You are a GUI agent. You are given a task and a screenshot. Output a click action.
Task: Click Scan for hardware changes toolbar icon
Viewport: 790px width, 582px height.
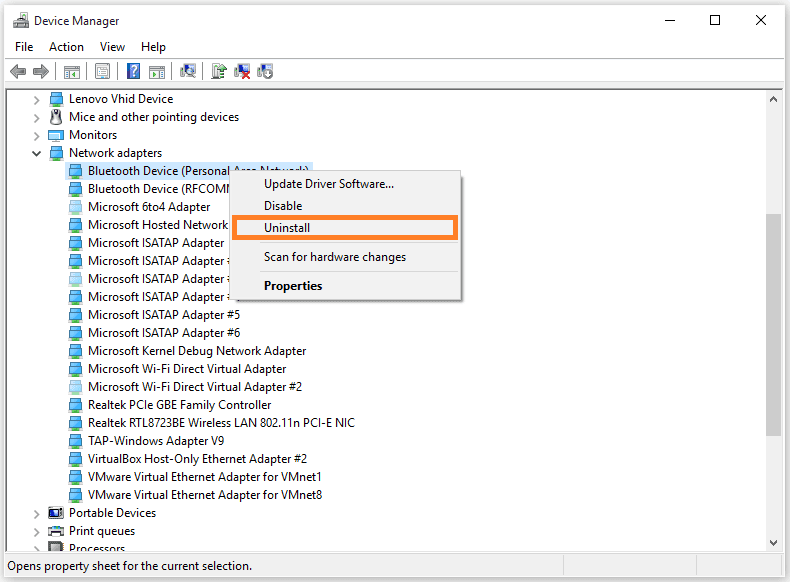(188, 72)
